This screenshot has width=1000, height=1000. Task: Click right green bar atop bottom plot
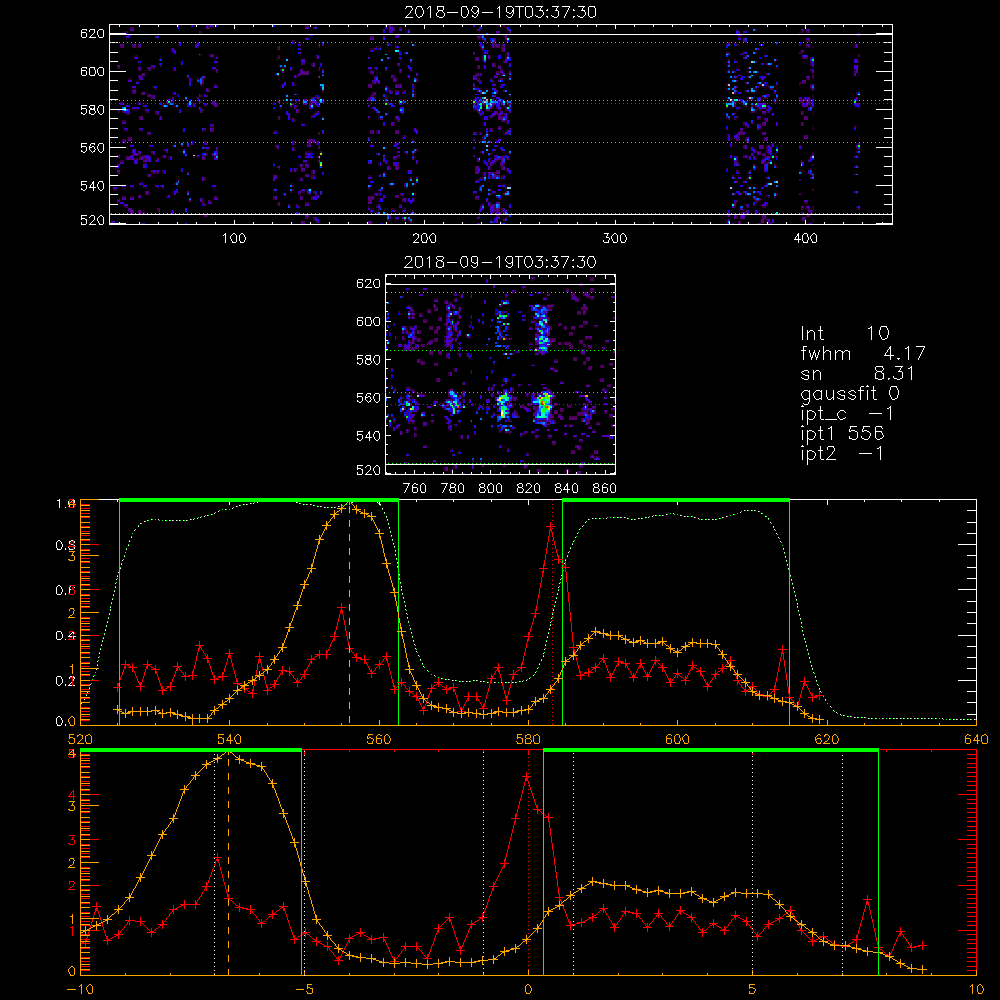coord(710,750)
